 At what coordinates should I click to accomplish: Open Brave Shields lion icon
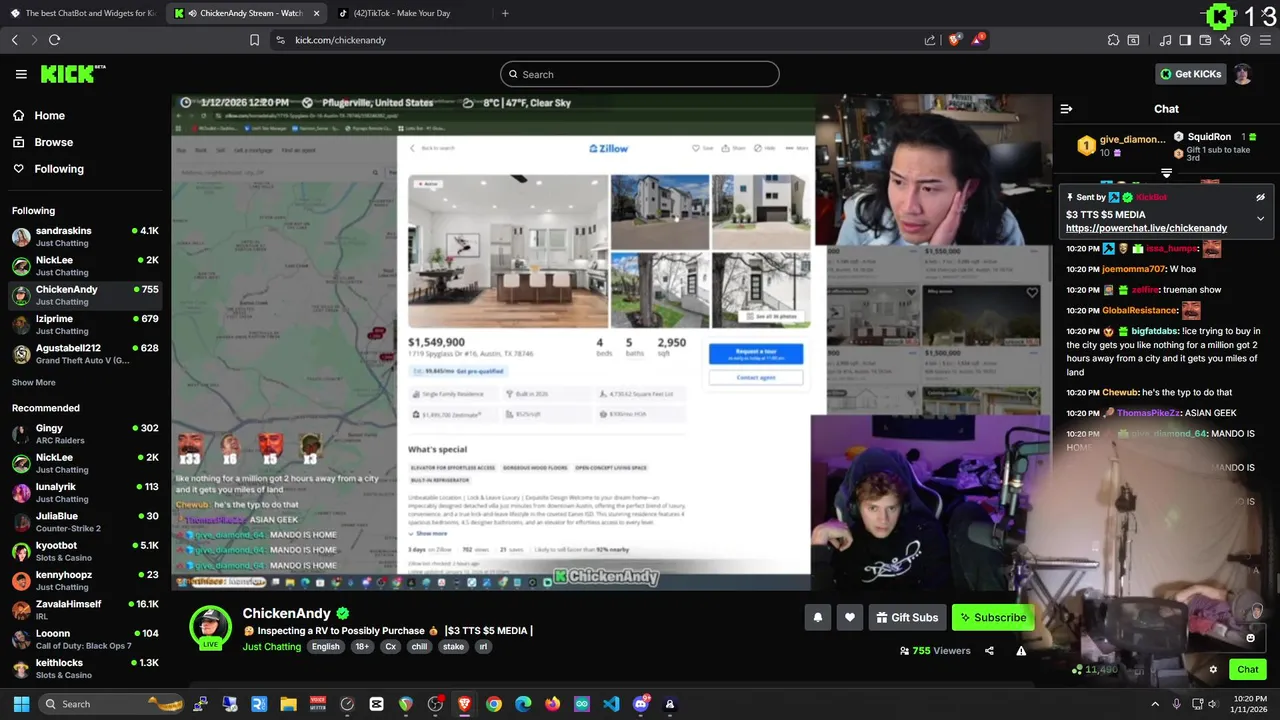[955, 40]
